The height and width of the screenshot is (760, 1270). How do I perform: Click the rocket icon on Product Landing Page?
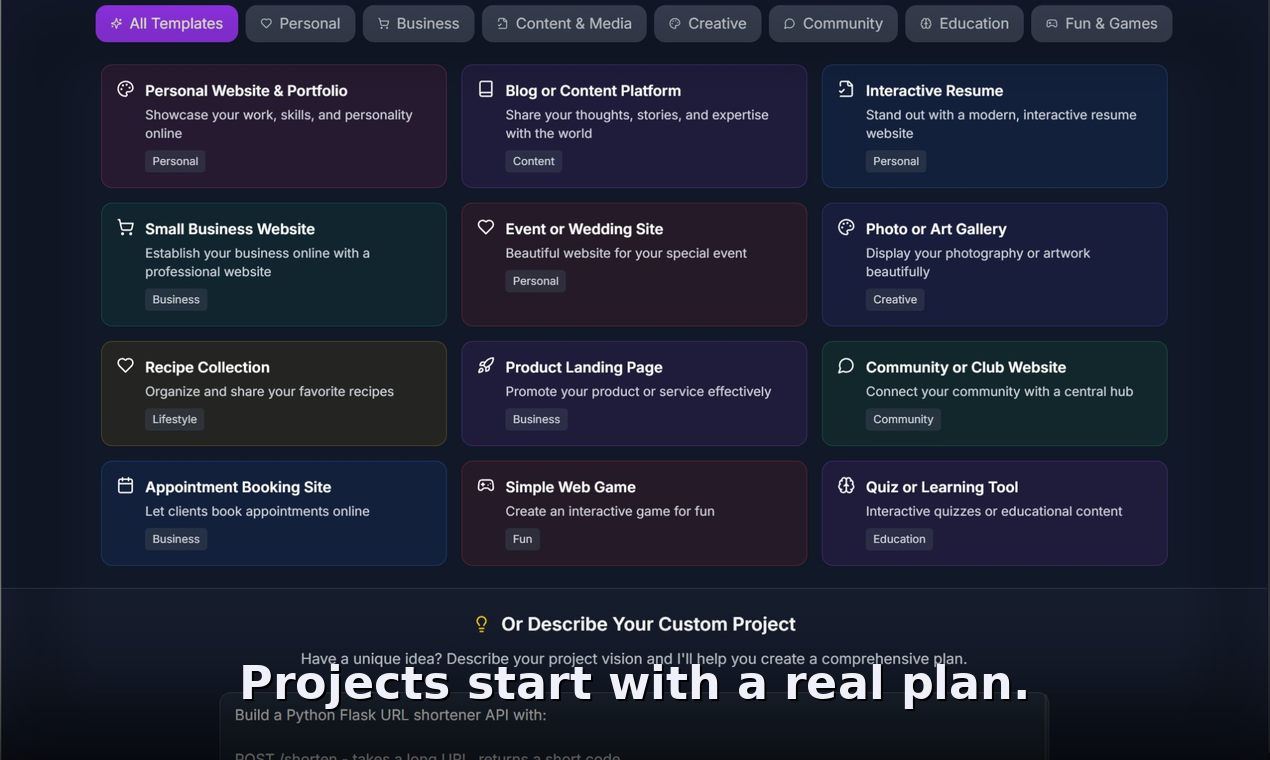tap(485, 365)
